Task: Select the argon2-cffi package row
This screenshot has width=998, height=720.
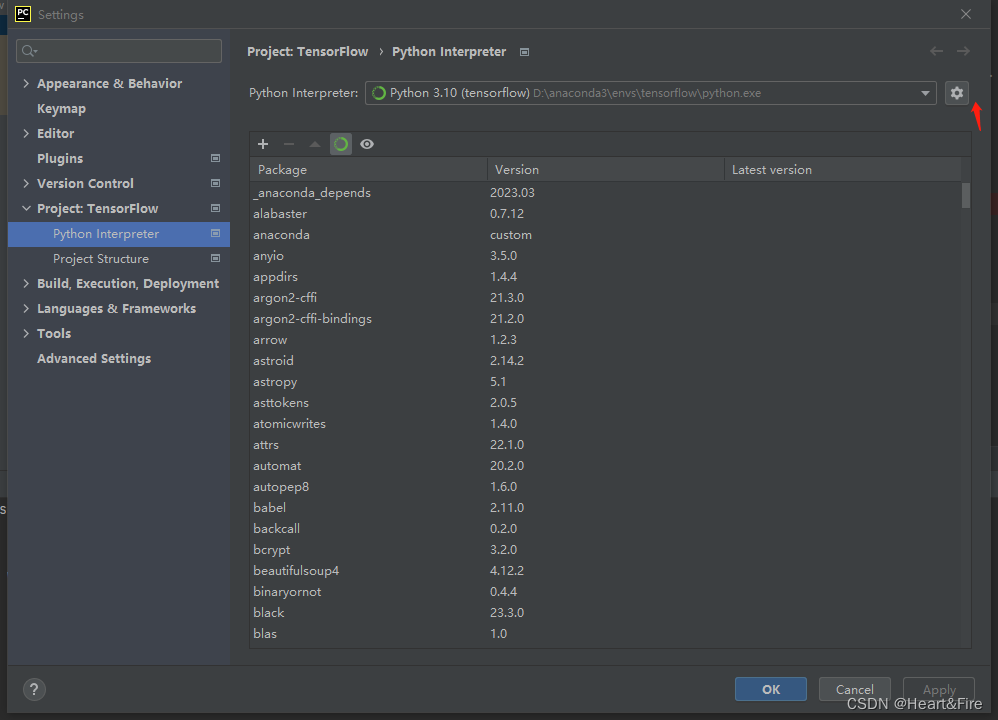Action: (x=605, y=297)
